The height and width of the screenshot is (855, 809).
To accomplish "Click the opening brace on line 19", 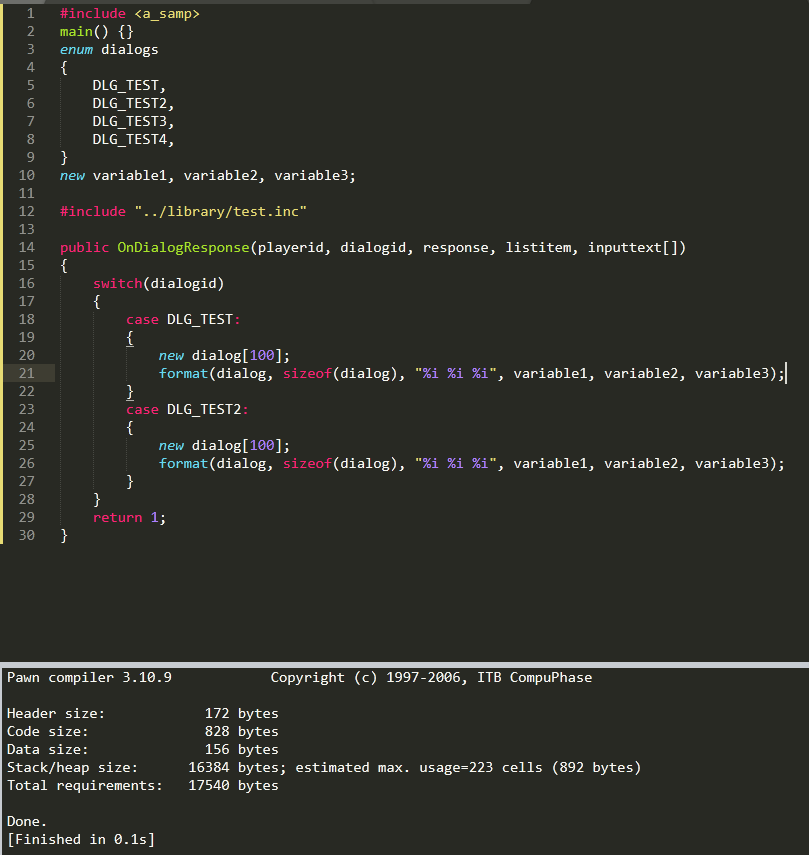I will (x=130, y=338).
